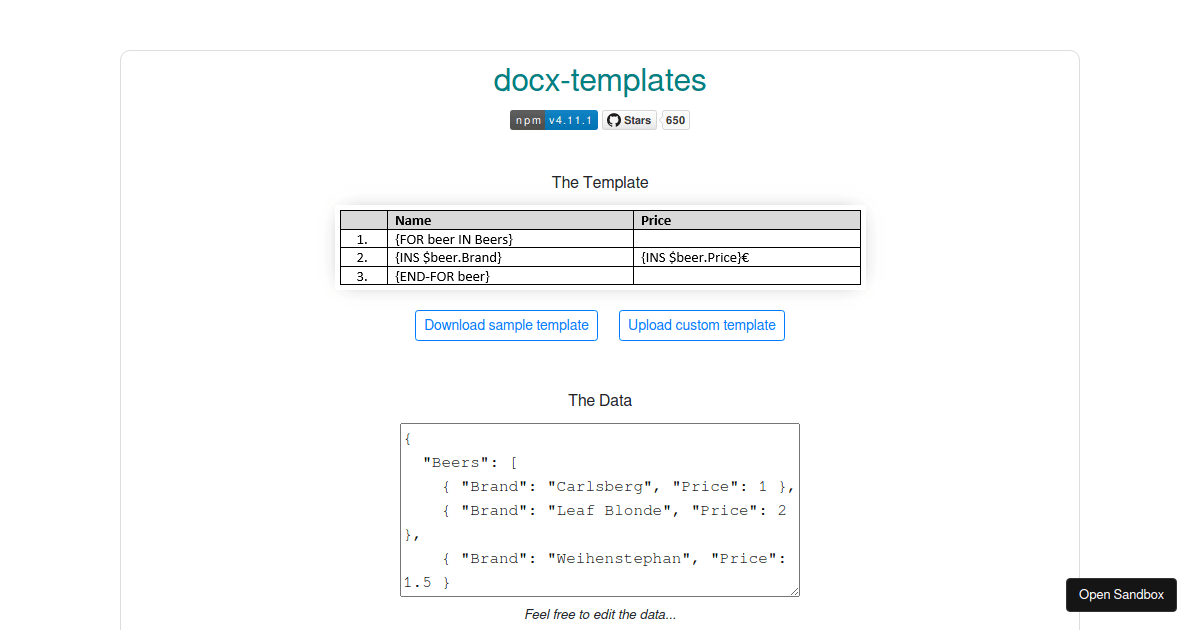This screenshot has width=1200, height=630.
Task: Place cursor on "Leaf Blonde" in data
Action: click(610, 511)
